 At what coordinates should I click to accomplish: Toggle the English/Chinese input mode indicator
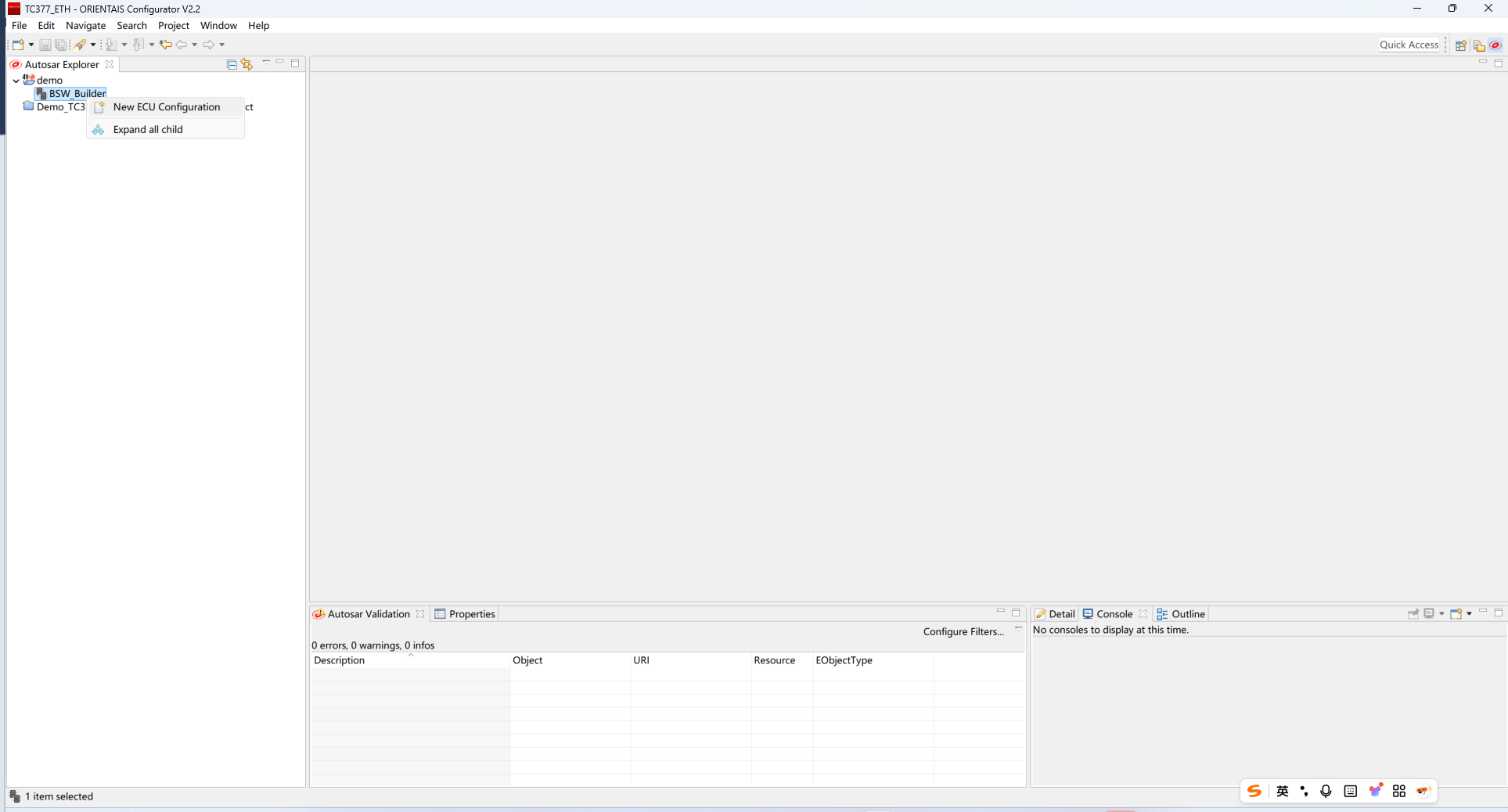pos(1283,791)
